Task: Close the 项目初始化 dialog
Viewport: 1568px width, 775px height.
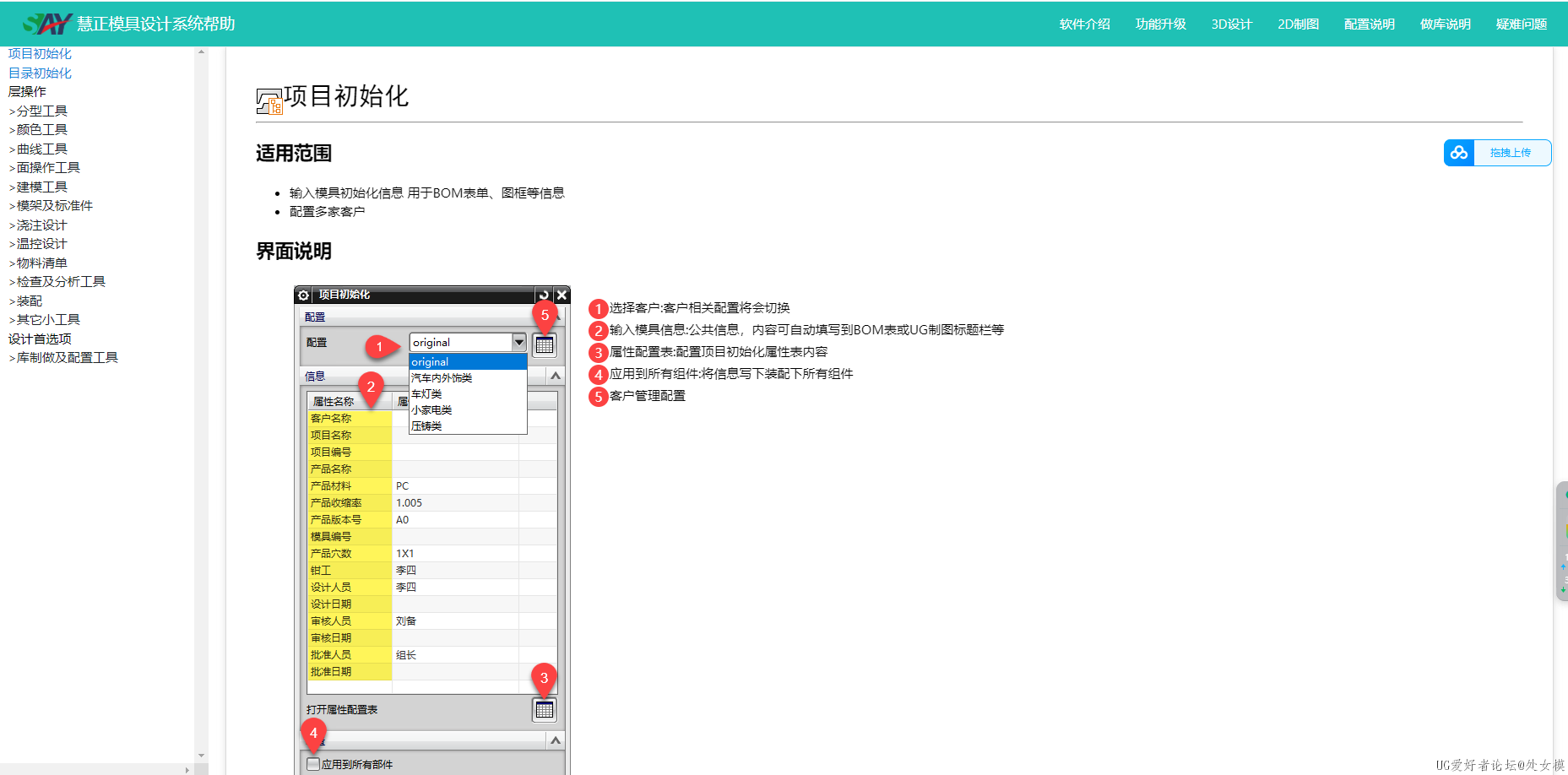Action: (x=562, y=295)
